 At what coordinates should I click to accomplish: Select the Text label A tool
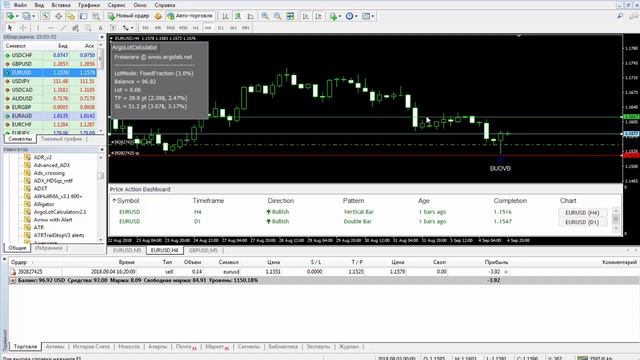pyautogui.click(x=100, y=28)
